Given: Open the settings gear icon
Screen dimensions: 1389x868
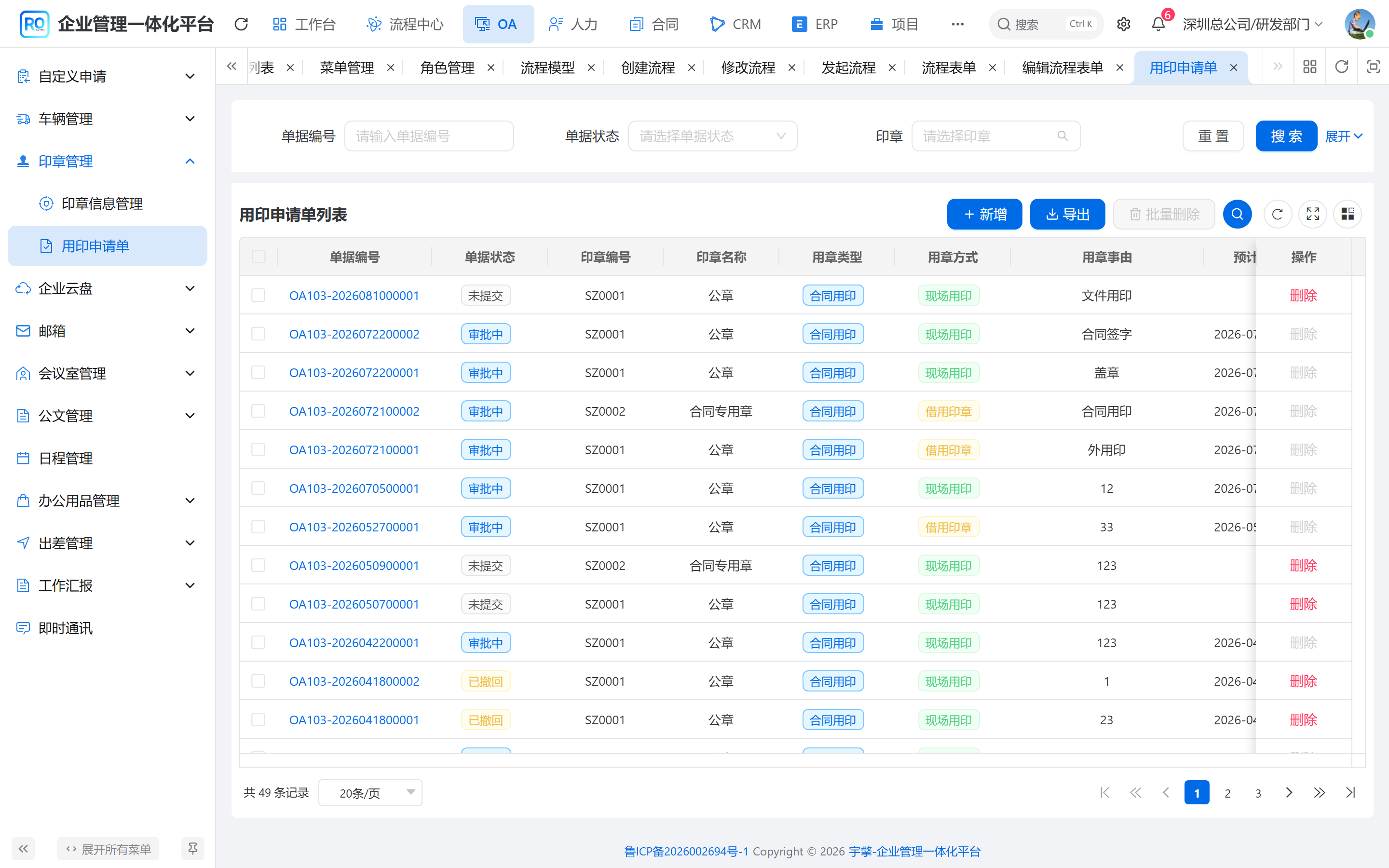Looking at the screenshot, I should click(1123, 24).
